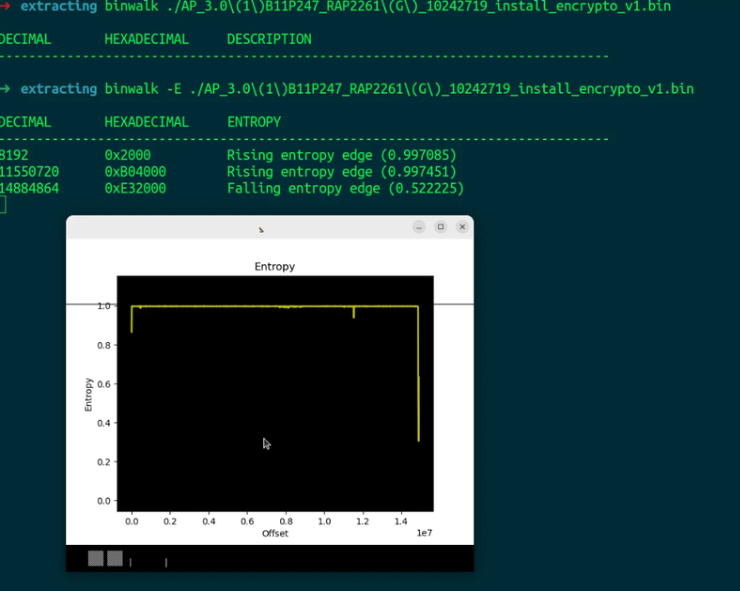Click 'Rising entropy edge (0.997085)' text
740x591 pixels.
click(342, 155)
